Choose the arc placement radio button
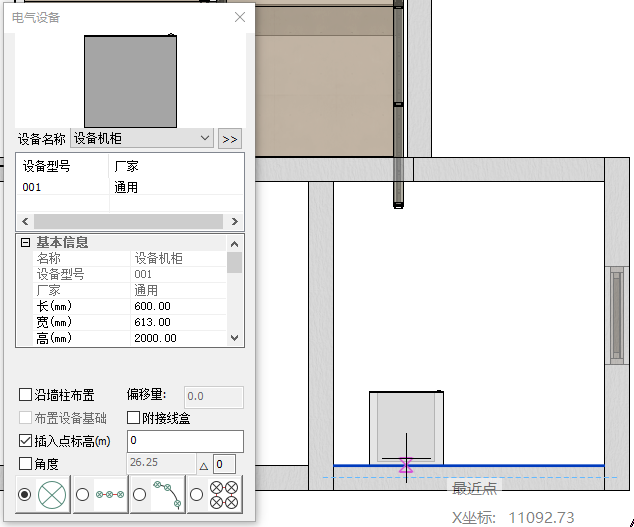The image size is (634, 527). [139, 494]
